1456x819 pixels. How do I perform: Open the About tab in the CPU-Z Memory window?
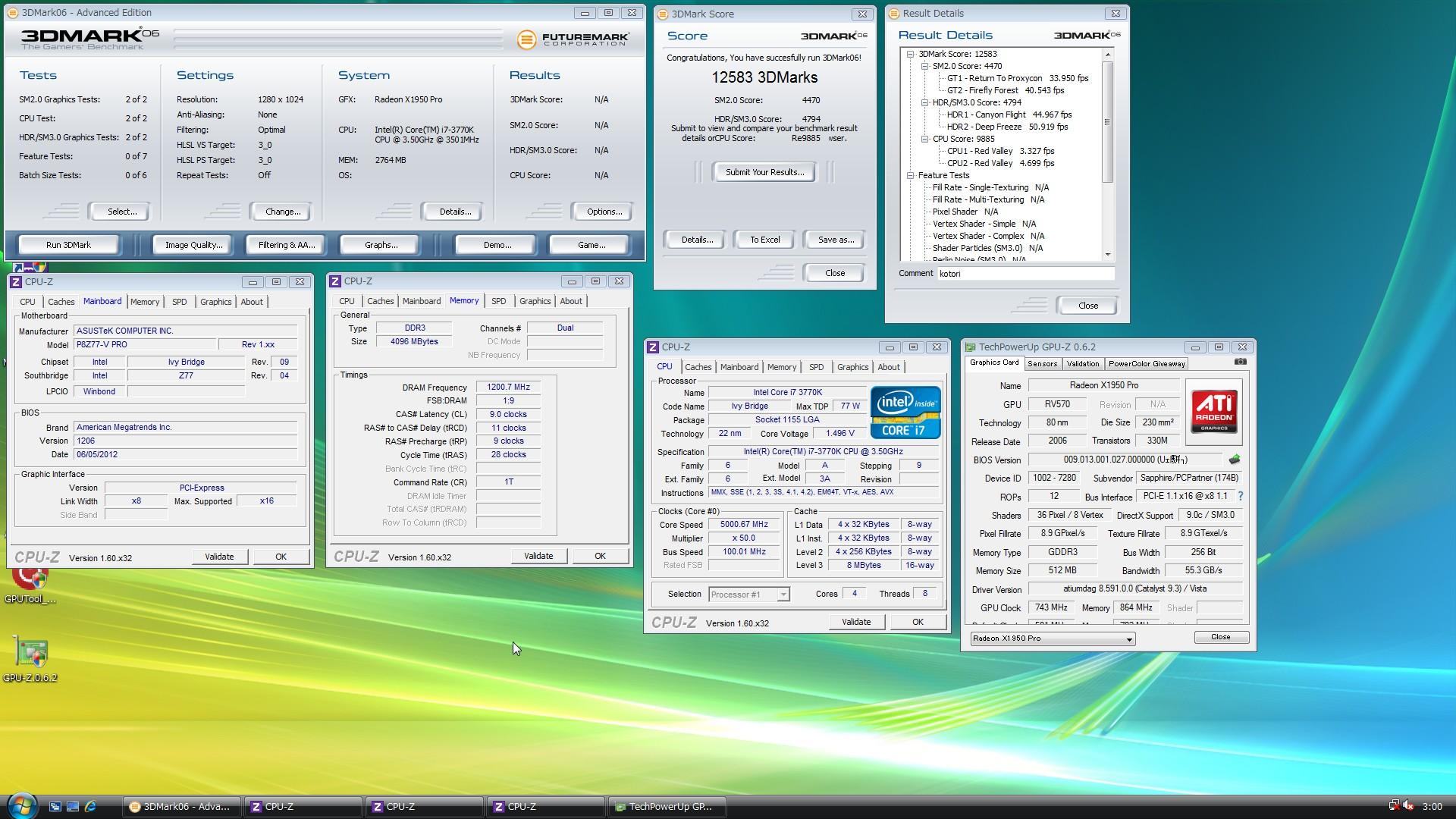571,301
